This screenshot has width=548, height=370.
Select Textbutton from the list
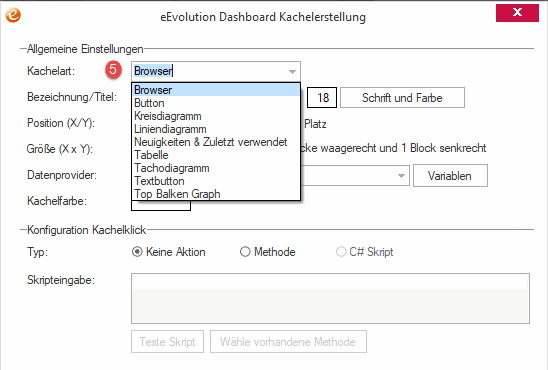click(216, 181)
